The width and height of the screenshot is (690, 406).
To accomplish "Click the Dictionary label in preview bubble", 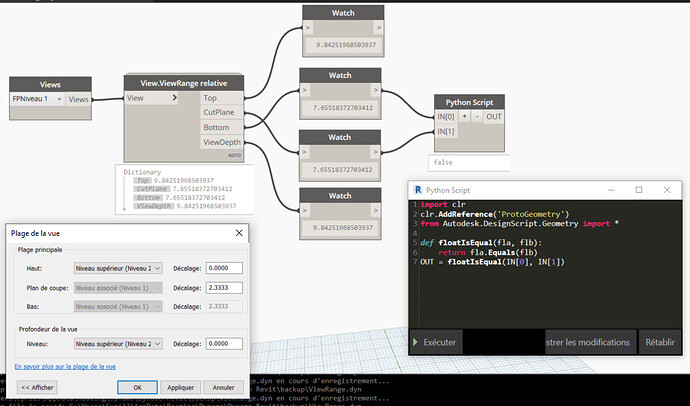I will tap(142, 172).
